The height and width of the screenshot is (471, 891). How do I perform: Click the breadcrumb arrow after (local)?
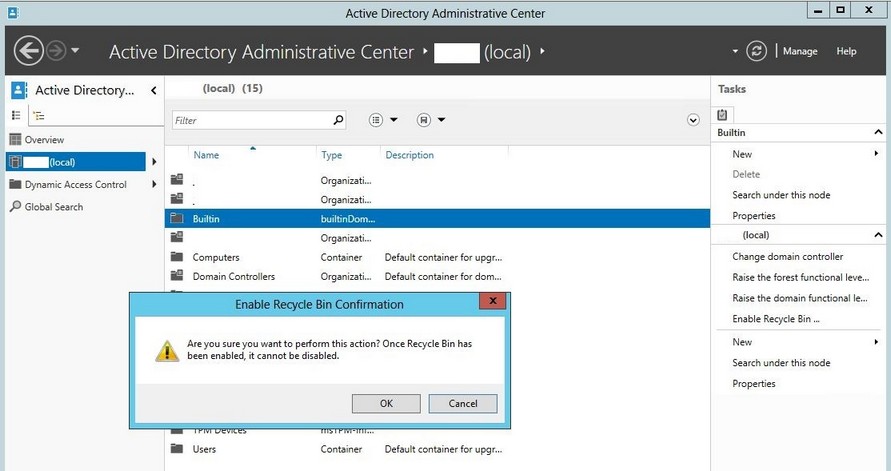click(542, 51)
